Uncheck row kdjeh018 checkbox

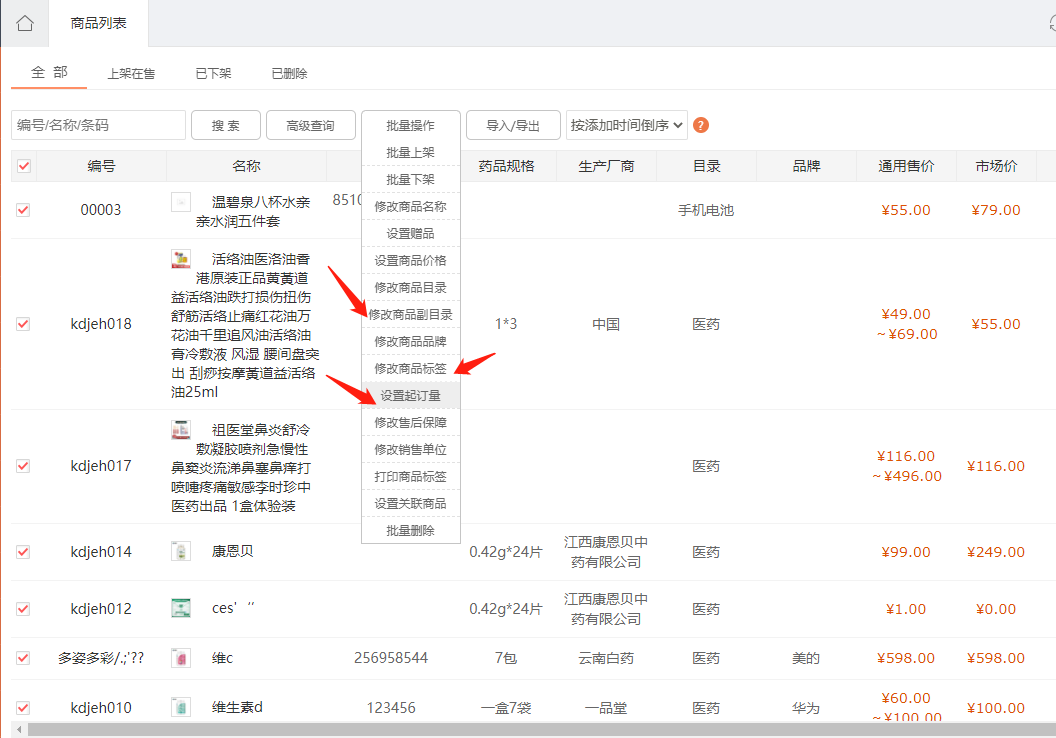pos(23,324)
